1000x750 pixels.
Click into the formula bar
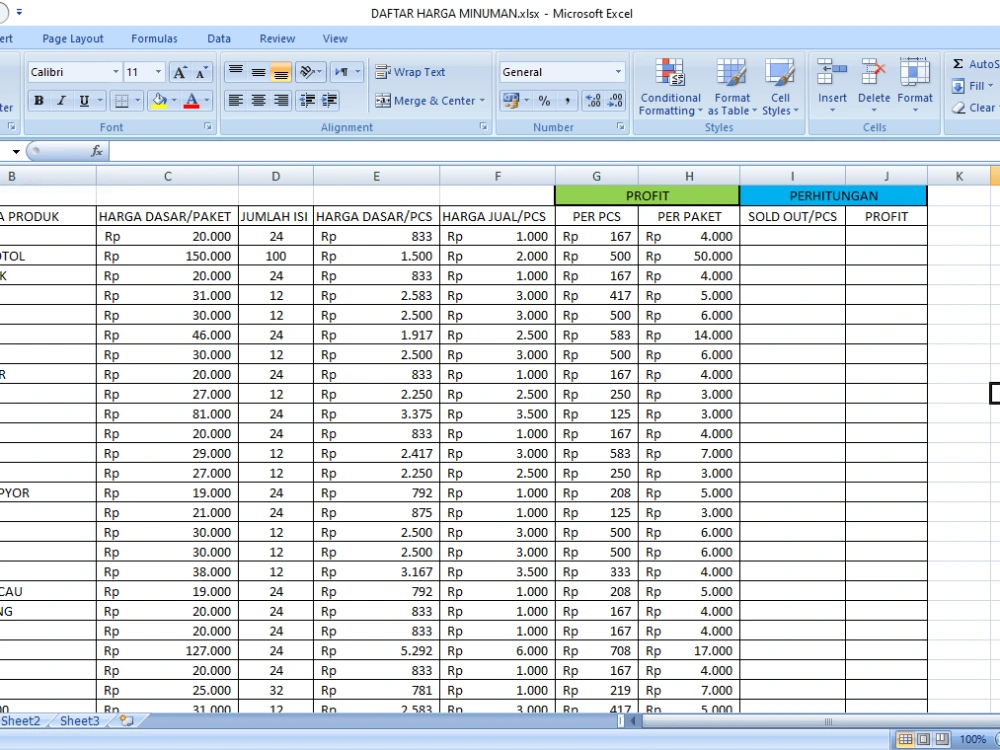555,151
